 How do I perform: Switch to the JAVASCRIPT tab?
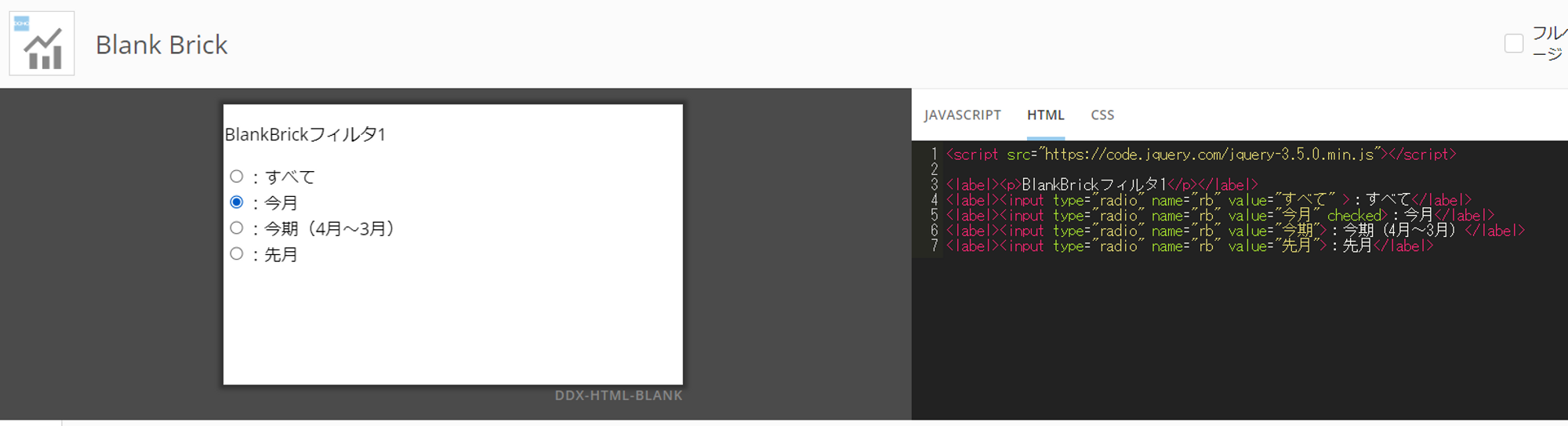[x=962, y=115]
